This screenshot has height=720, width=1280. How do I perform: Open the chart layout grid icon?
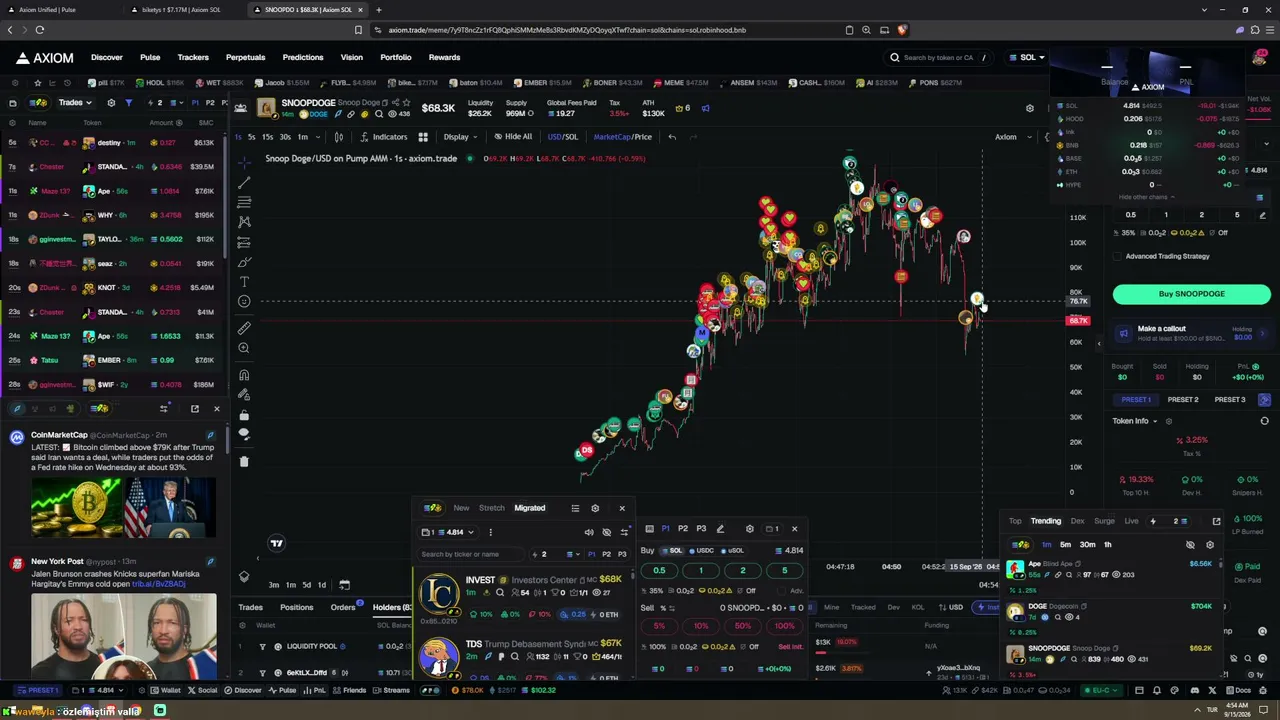423,137
